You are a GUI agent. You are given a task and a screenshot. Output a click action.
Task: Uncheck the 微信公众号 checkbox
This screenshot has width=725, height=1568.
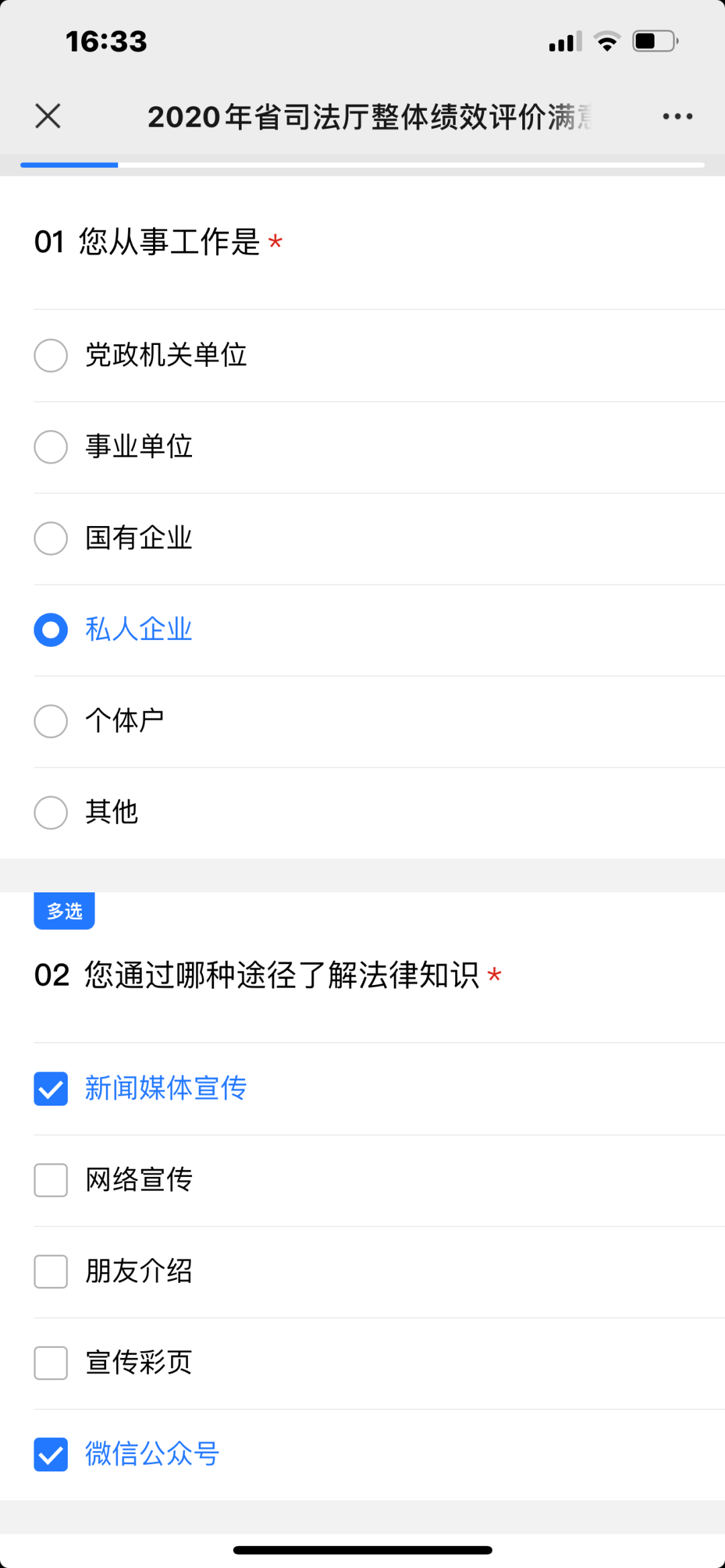click(x=51, y=1455)
